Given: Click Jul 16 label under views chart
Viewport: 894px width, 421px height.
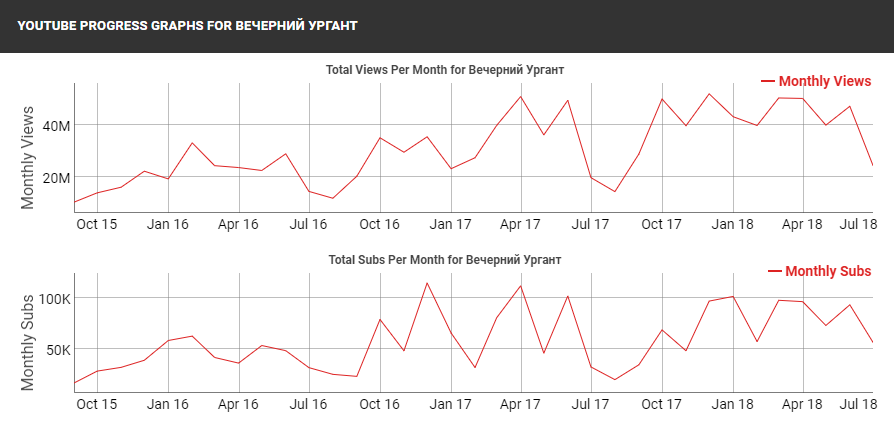Looking at the screenshot, I should 308,224.
